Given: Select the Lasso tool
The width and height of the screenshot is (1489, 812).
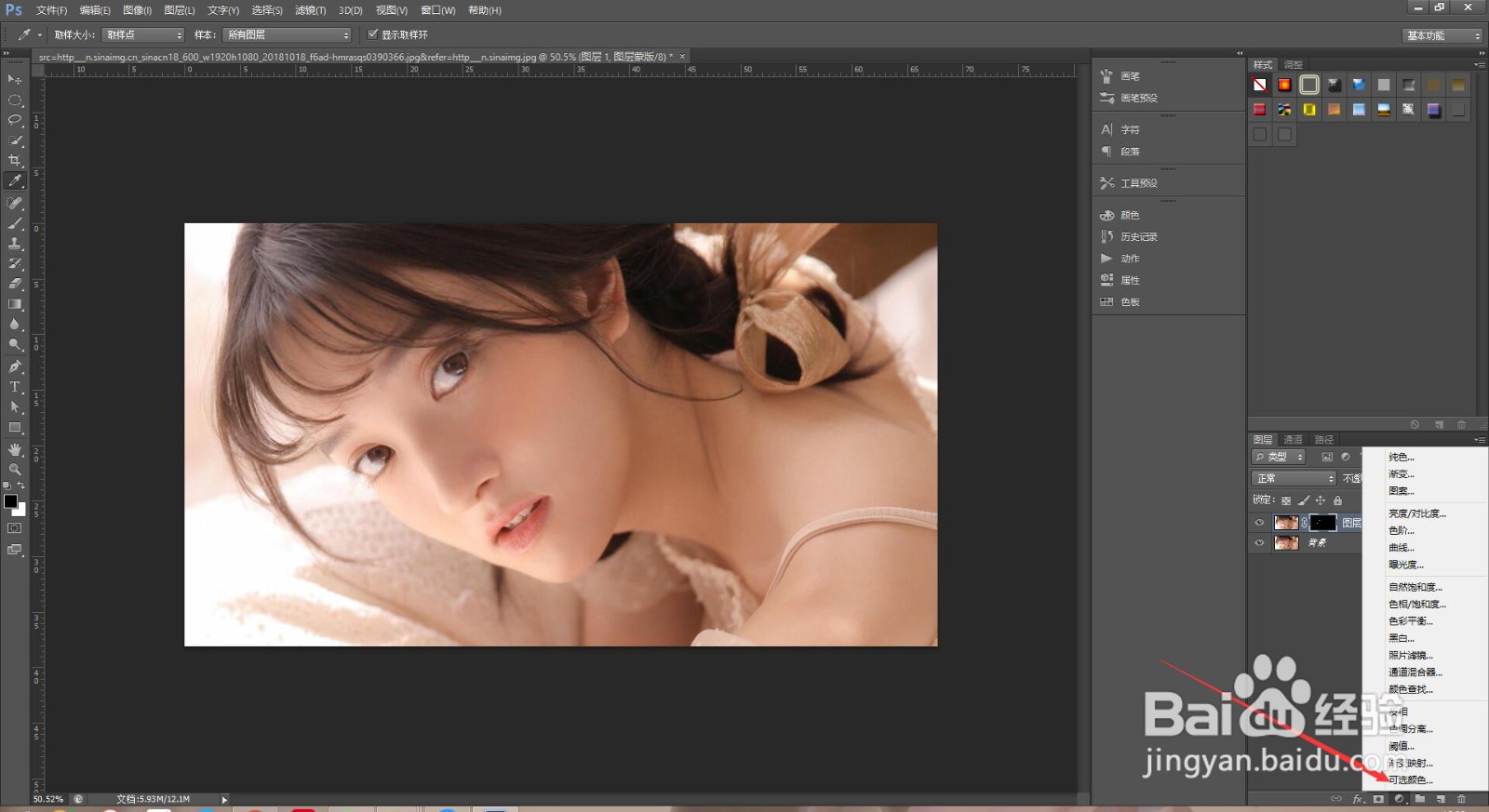Looking at the screenshot, I should pos(15,120).
